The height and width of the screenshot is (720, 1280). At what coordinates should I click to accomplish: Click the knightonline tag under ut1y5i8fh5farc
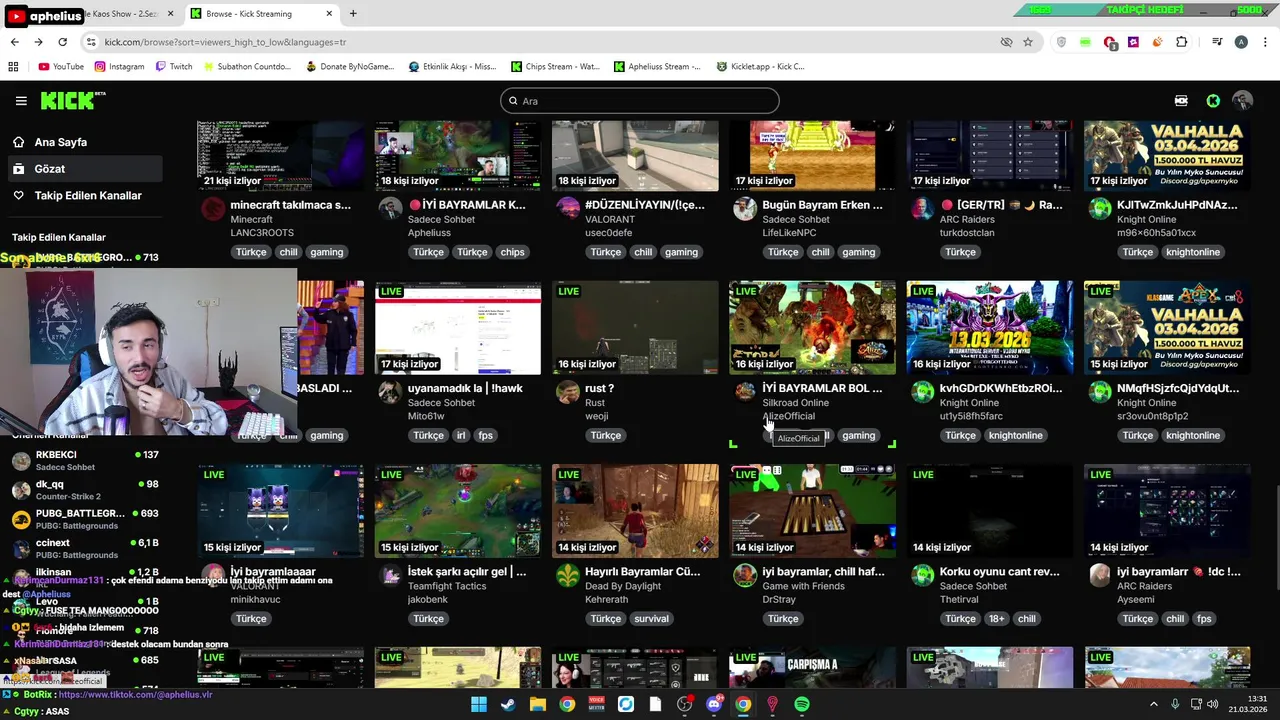[x=1015, y=436]
